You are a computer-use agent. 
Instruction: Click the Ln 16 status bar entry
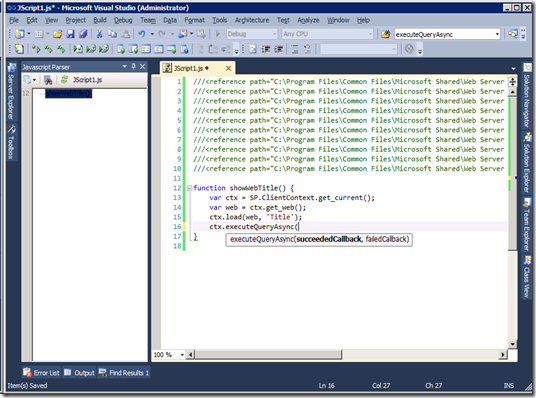pyautogui.click(x=326, y=385)
